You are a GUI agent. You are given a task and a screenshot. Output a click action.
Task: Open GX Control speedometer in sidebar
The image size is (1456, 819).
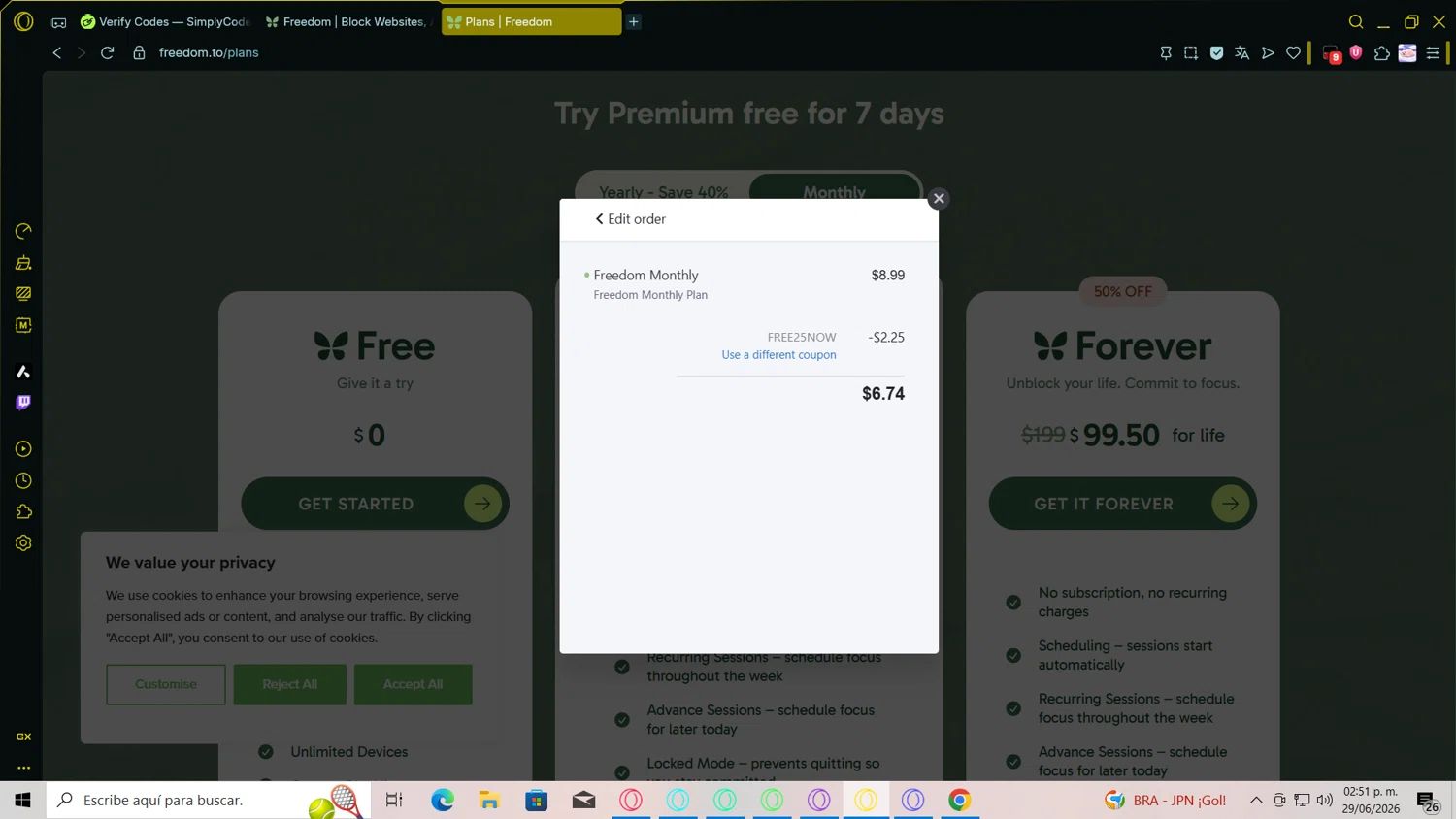pos(23,231)
